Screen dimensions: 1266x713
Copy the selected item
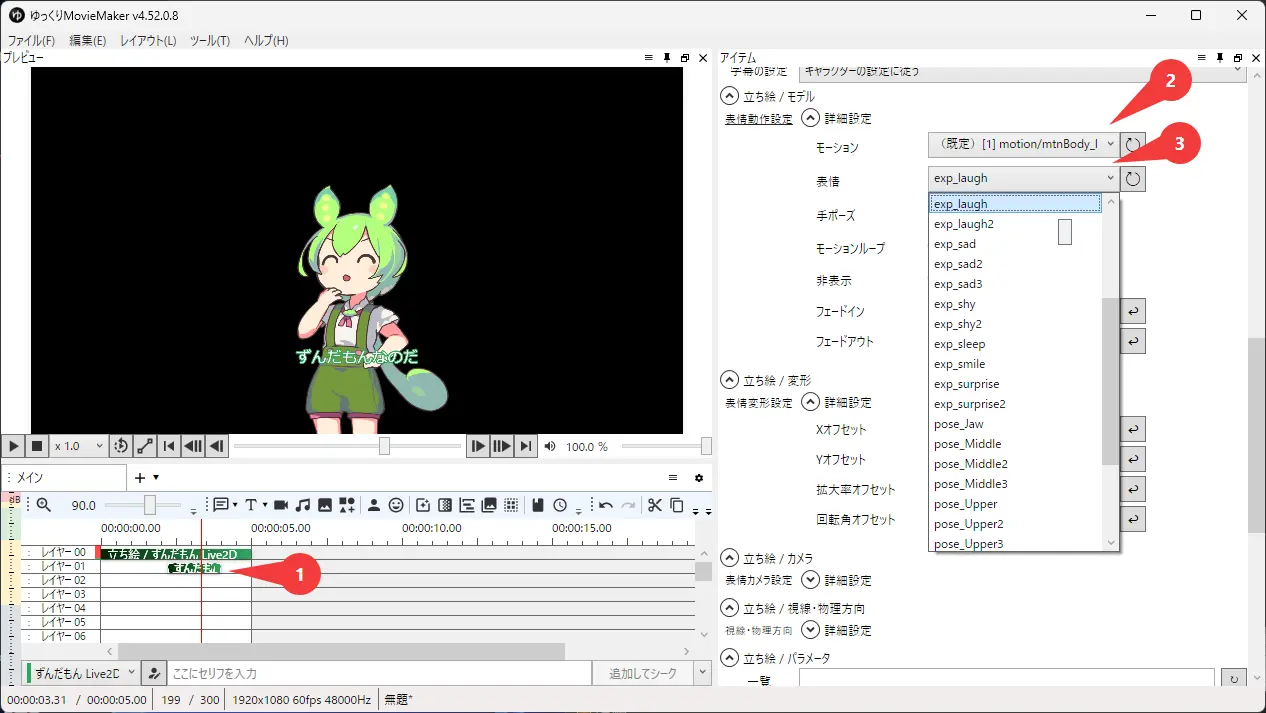point(677,505)
